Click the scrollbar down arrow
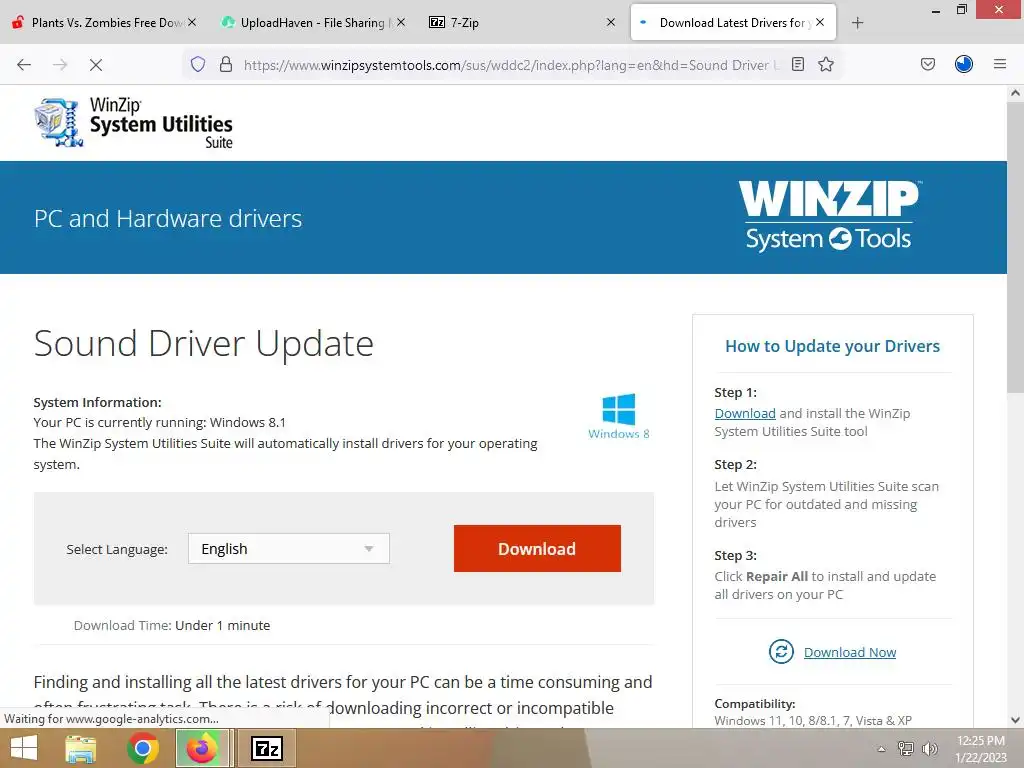This screenshot has height=768, width=1024. click(1015, 720)
